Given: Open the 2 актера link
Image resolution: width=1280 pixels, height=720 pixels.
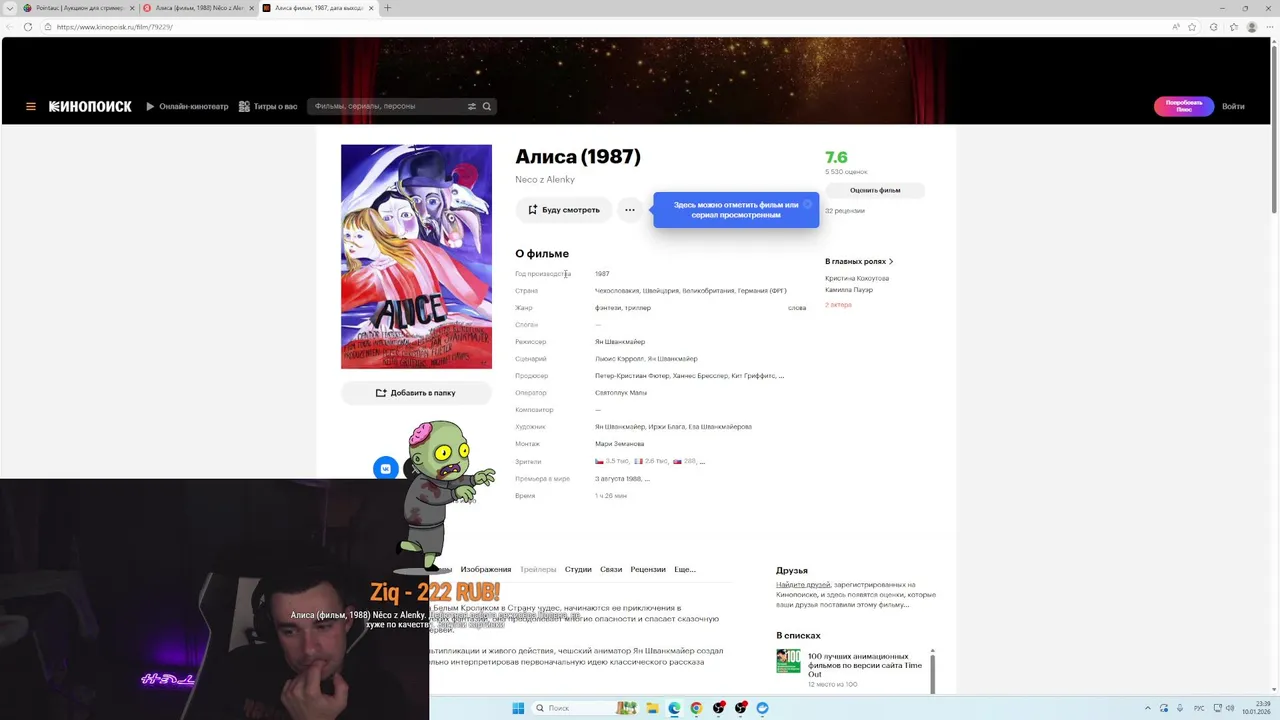Looking at the screenshot, I should 838,305.
